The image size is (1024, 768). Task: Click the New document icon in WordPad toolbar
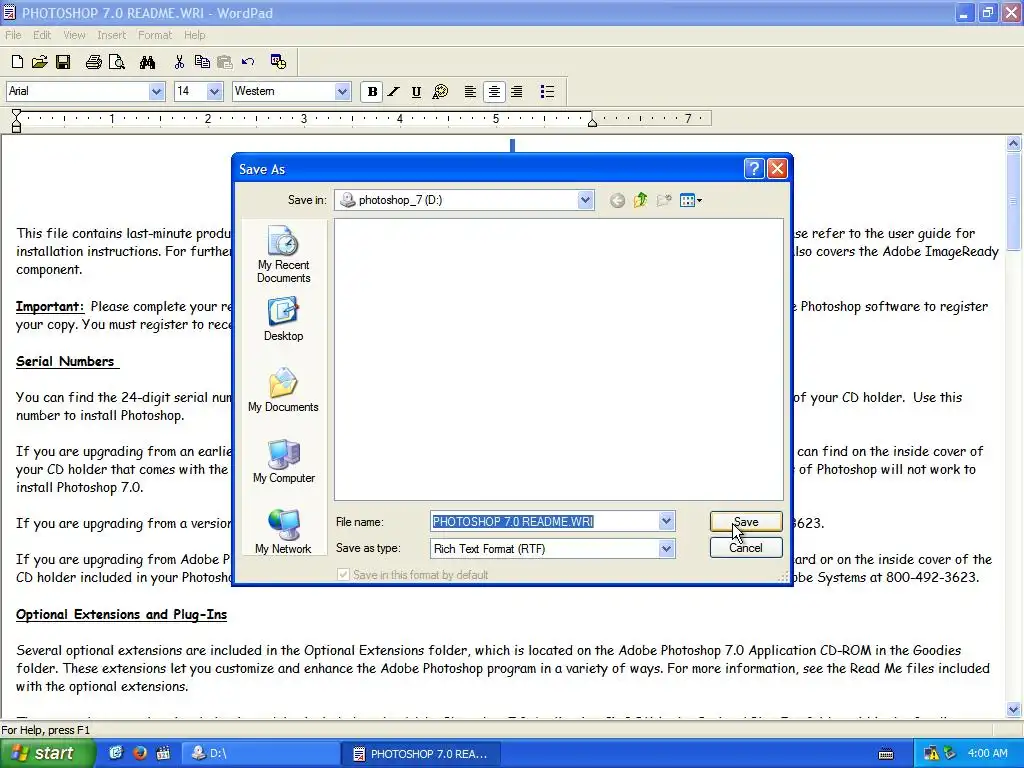click(x=18, y=62)
